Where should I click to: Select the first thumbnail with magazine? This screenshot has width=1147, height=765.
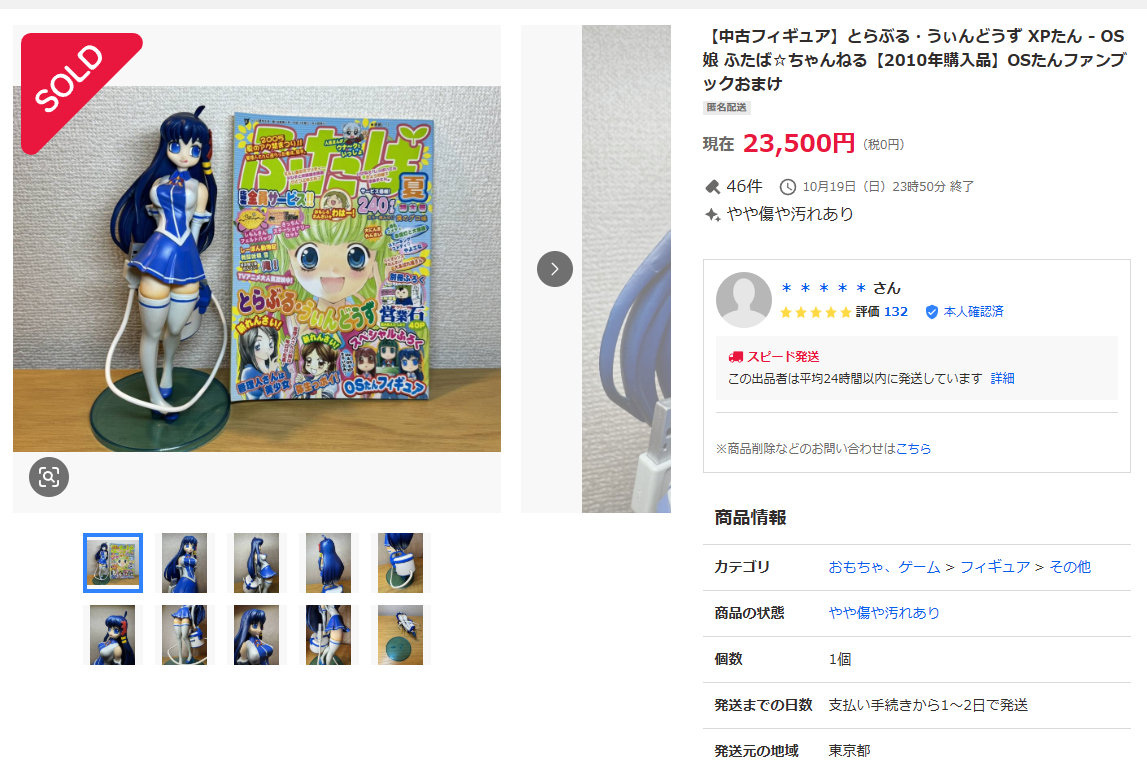113,562
